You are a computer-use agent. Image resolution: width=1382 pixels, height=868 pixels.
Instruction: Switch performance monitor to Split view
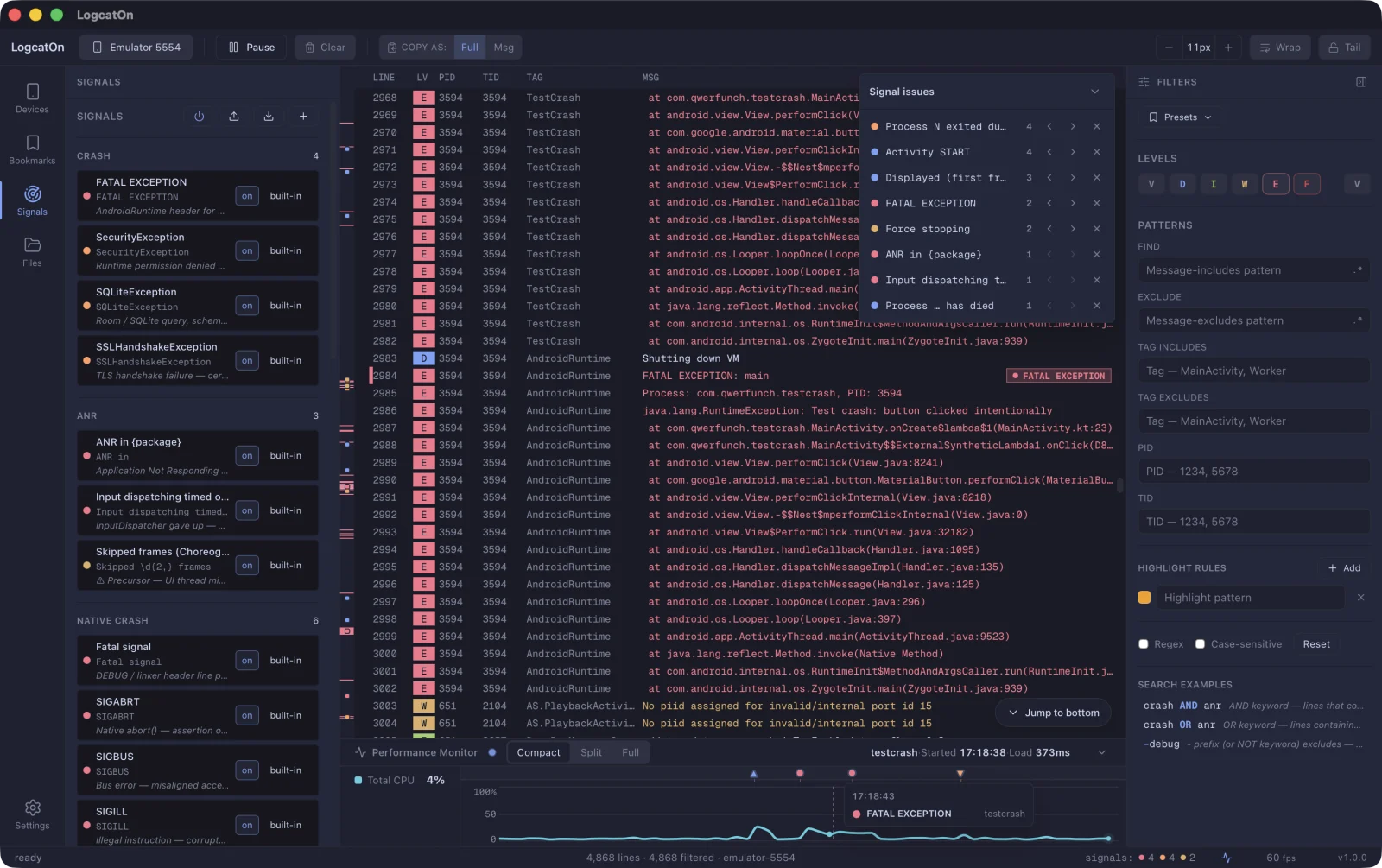(x=591, y=752)
